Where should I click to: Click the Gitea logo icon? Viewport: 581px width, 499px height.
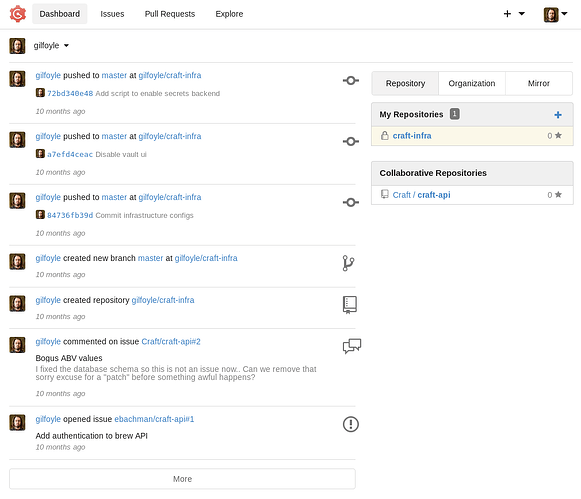[x=17, y=14]
